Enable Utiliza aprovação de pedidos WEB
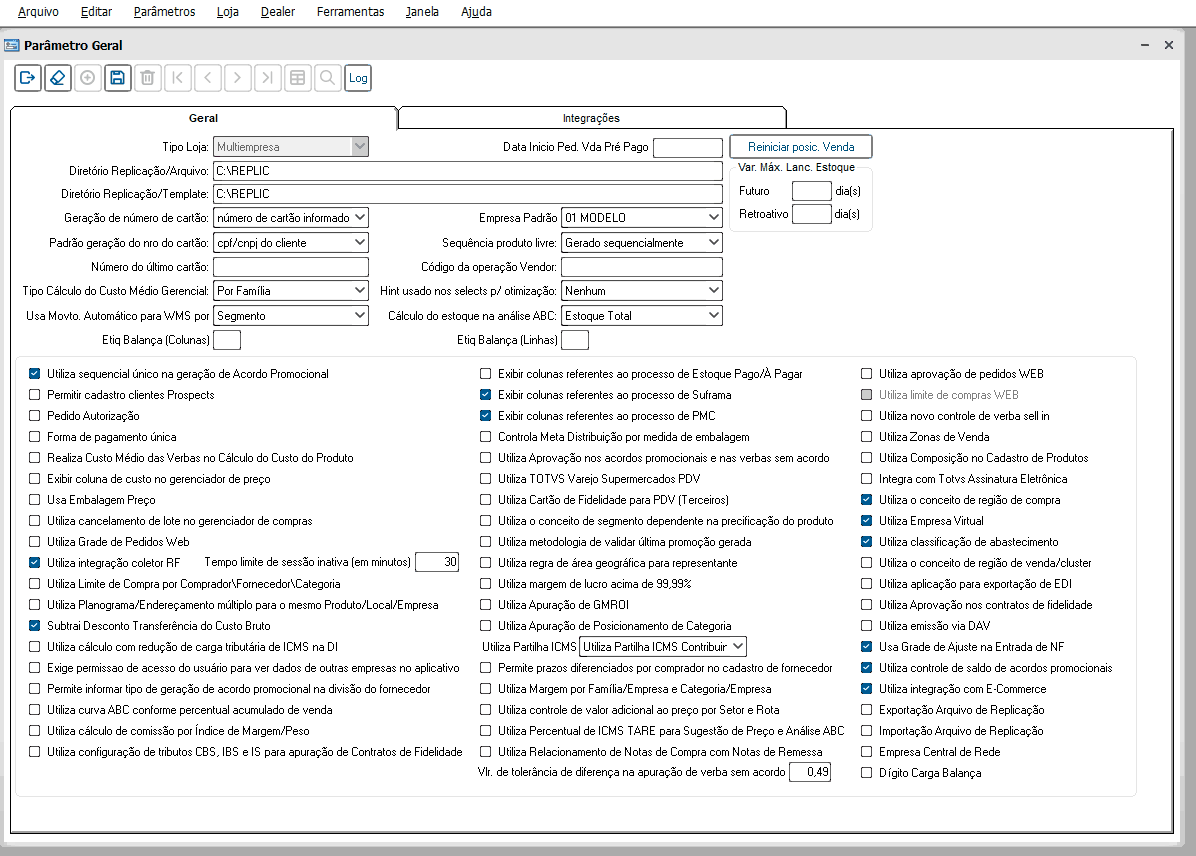This screenshot has height=856, width=1196. point(866,374)
